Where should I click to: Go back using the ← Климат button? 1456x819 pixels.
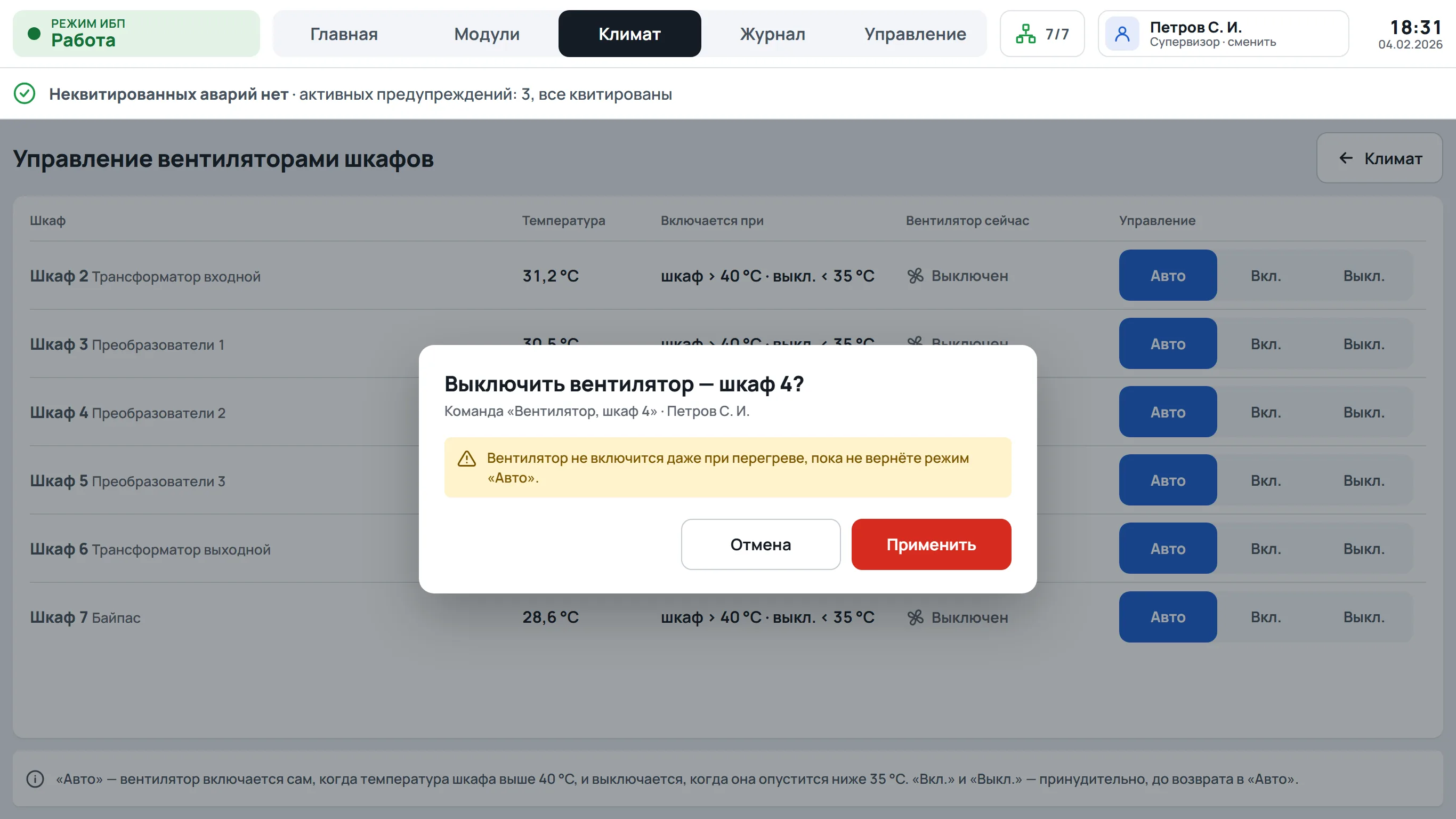click(x=1379, y=158)
